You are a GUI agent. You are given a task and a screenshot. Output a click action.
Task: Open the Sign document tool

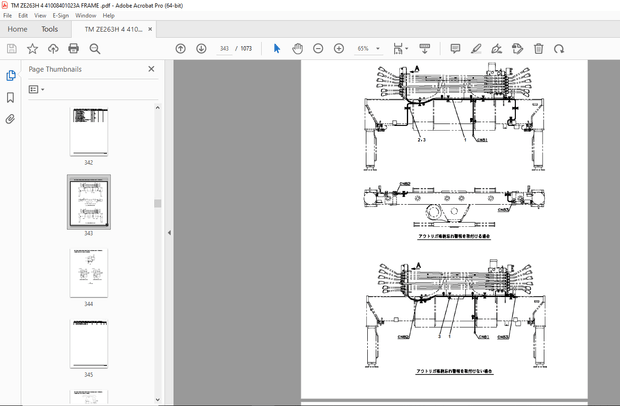coord(497,49)
